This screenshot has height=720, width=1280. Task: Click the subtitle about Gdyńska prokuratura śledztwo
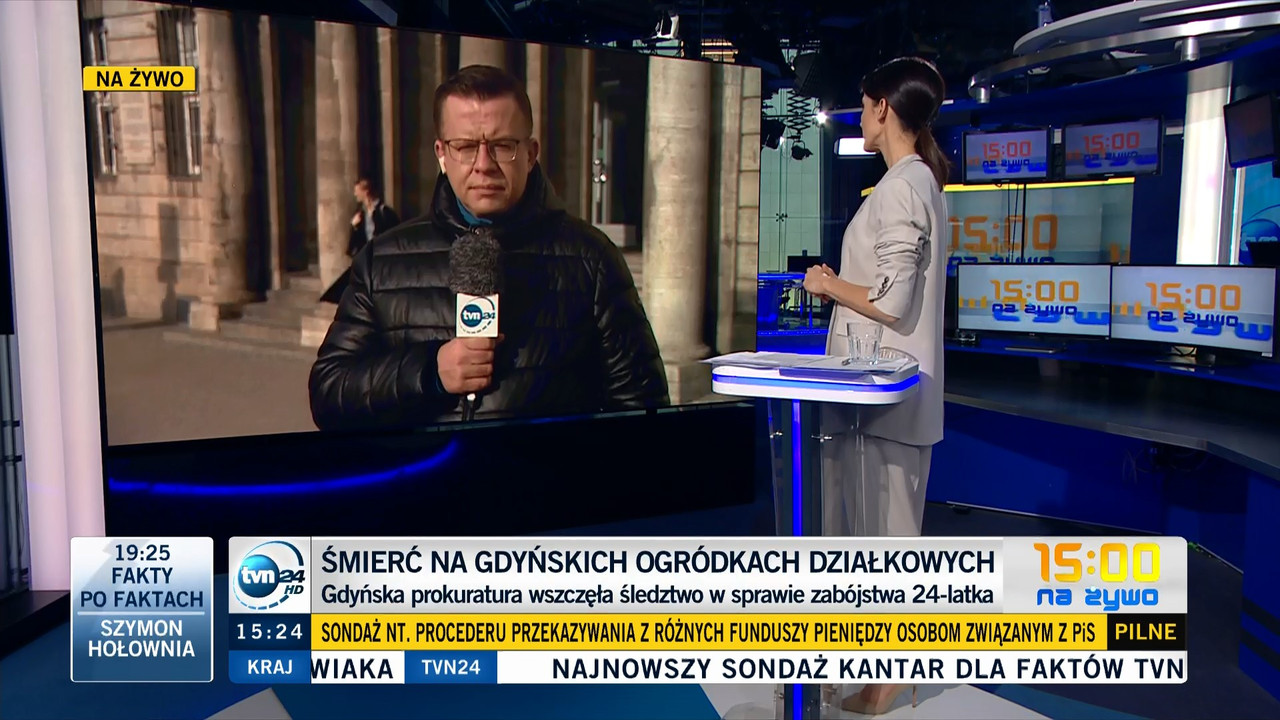click(657, 595)
